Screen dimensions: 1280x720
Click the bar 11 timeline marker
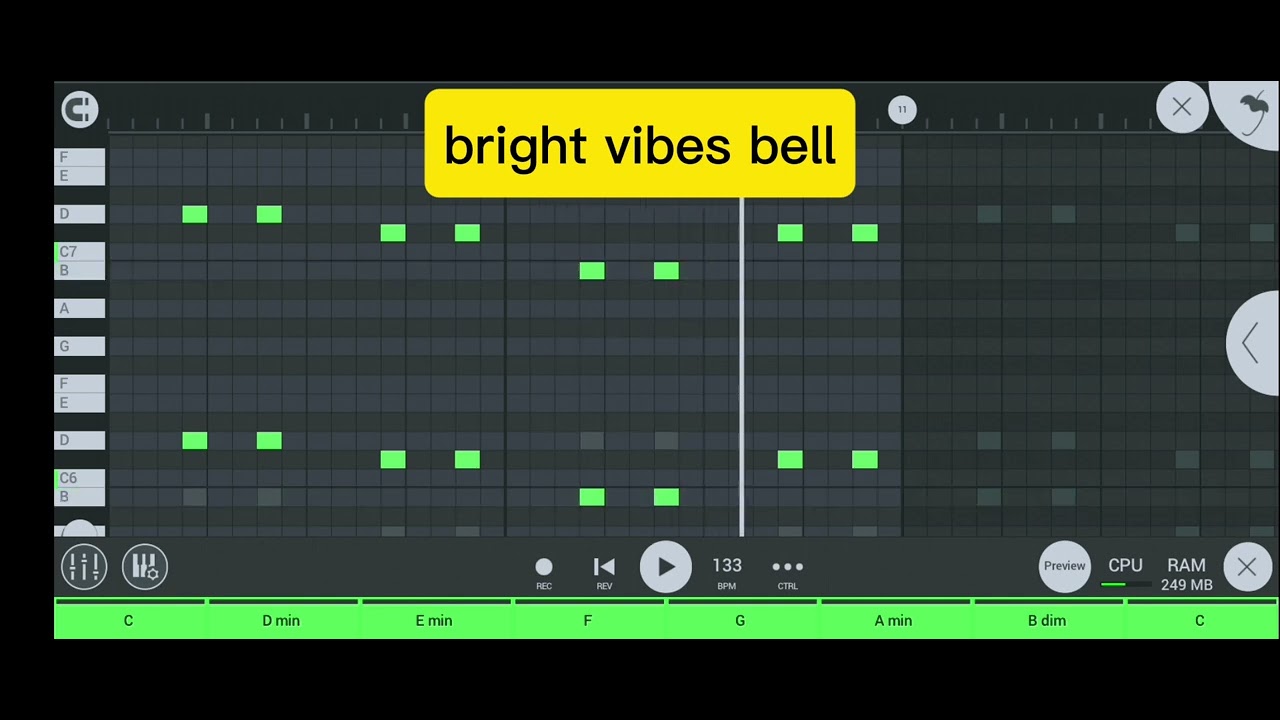click(x=902, y=109)
